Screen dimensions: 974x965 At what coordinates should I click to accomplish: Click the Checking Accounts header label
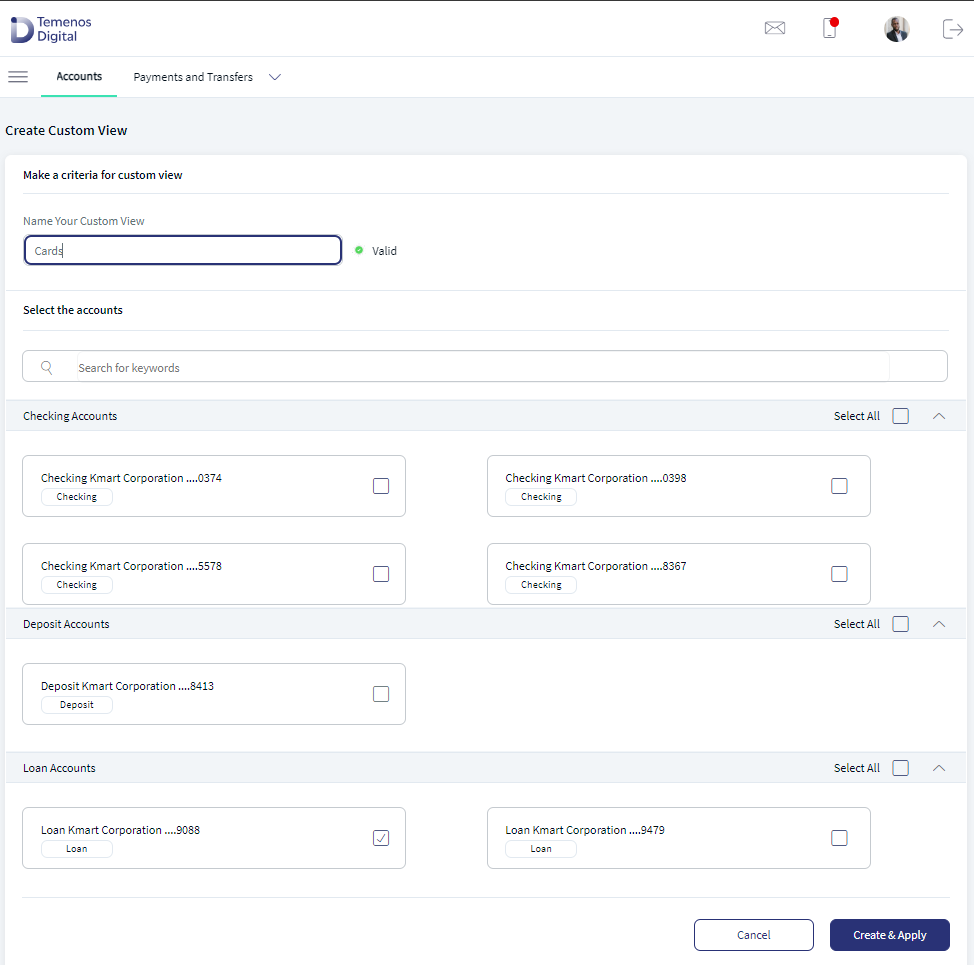[70, 416]
